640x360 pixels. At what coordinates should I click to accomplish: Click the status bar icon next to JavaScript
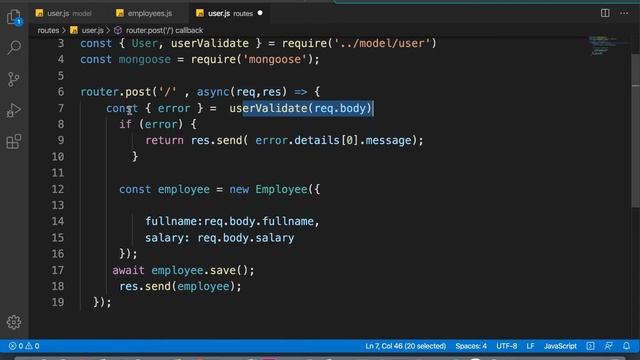(x=590, y=346)
